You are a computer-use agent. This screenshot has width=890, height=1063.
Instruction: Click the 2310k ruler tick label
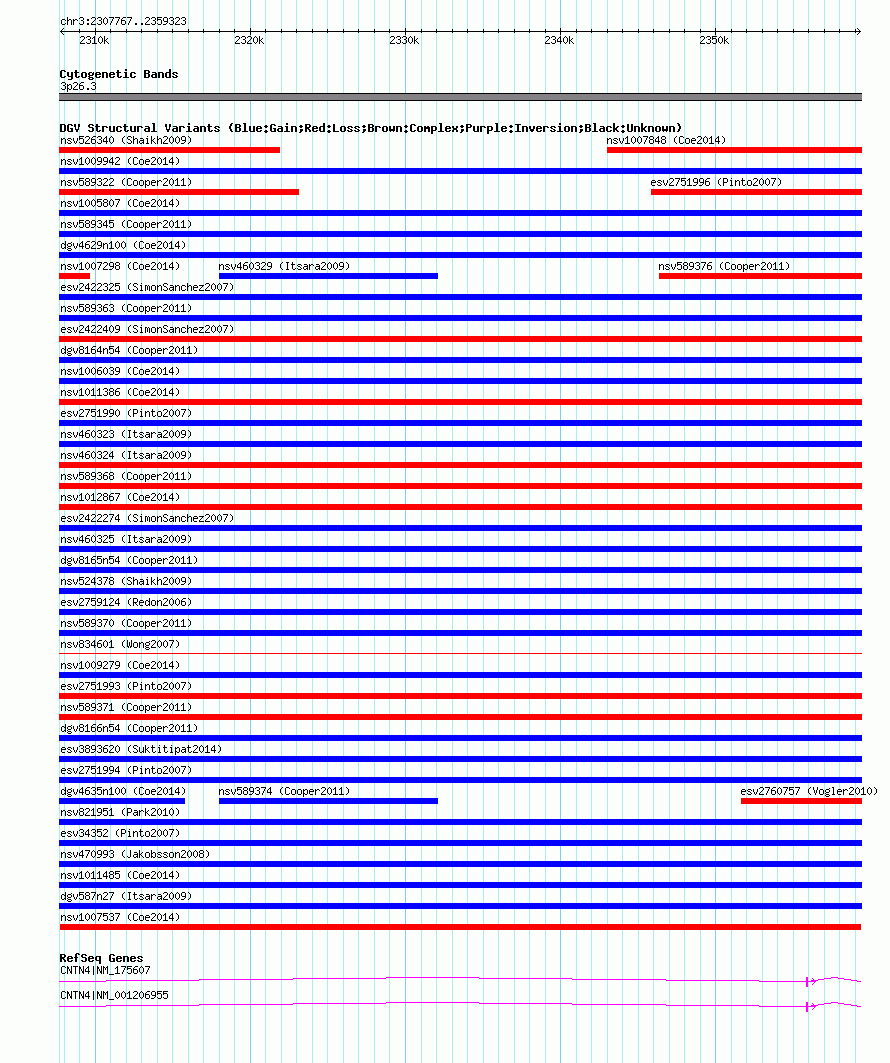coord(94,41)
